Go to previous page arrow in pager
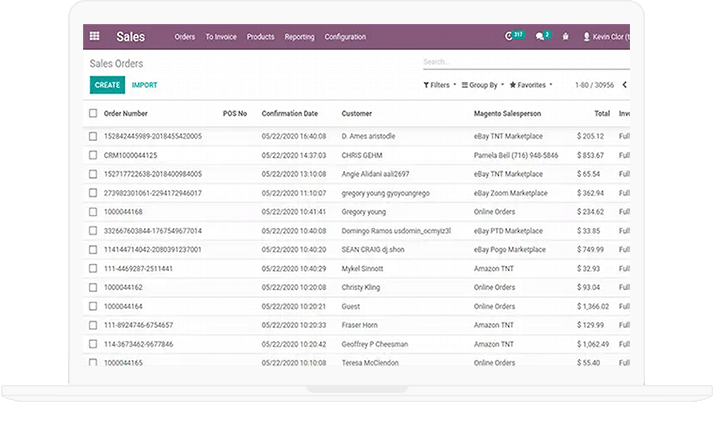 point(624,86)
